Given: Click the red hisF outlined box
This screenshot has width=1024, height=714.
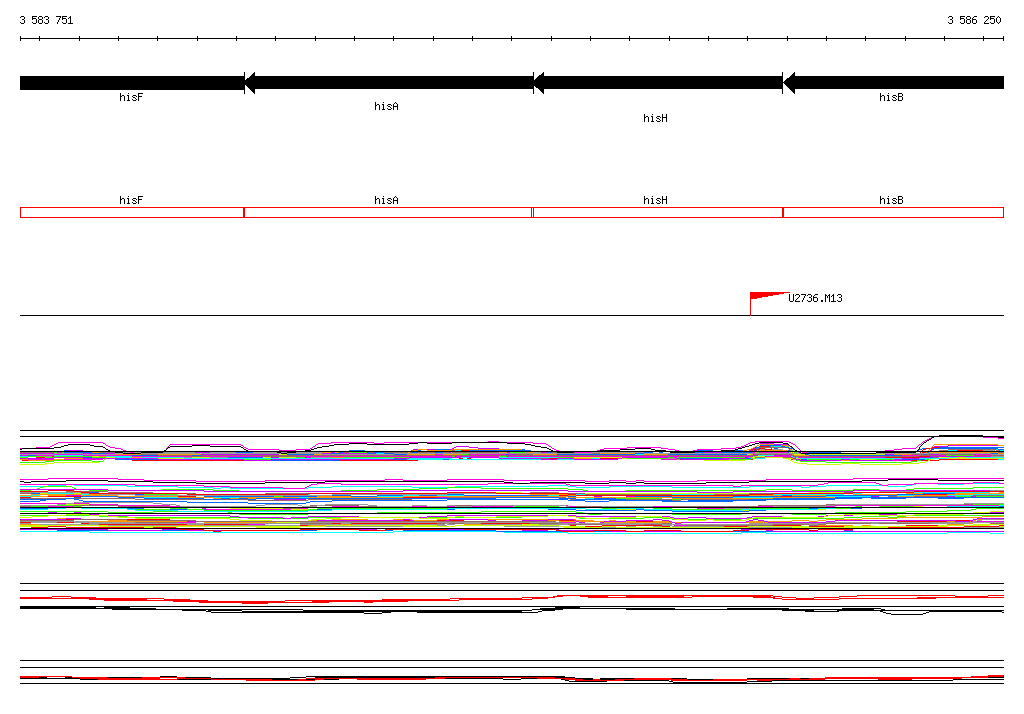Looking at the screenshot, I should (x=132, y=212).
